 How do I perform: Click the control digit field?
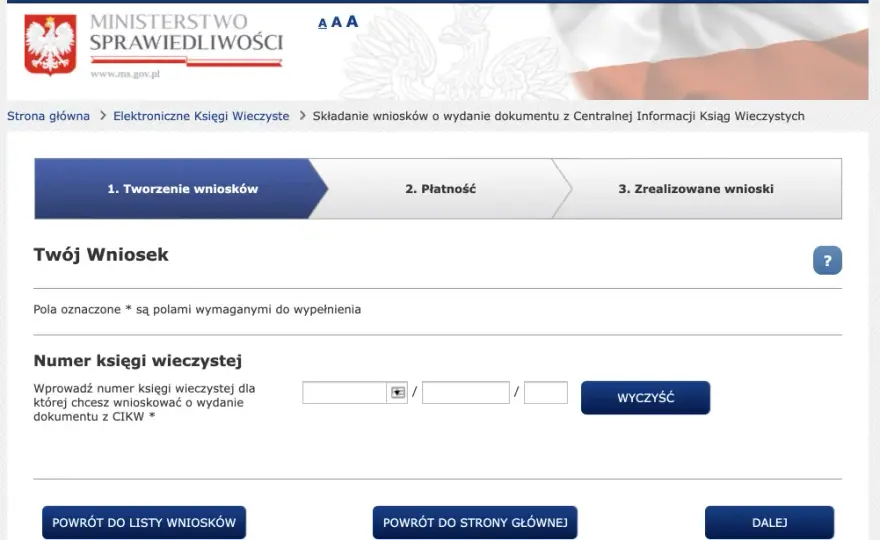tap(546, 392)
